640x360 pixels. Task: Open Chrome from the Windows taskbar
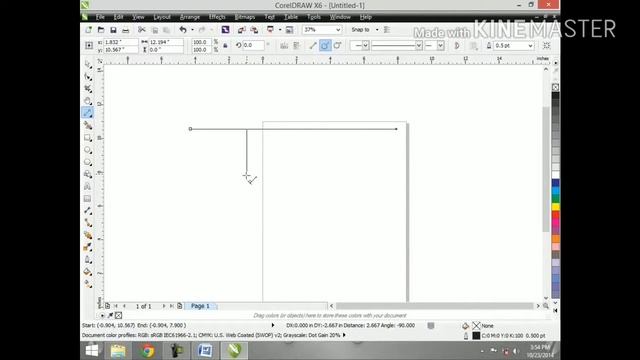[x=147, y=351]
